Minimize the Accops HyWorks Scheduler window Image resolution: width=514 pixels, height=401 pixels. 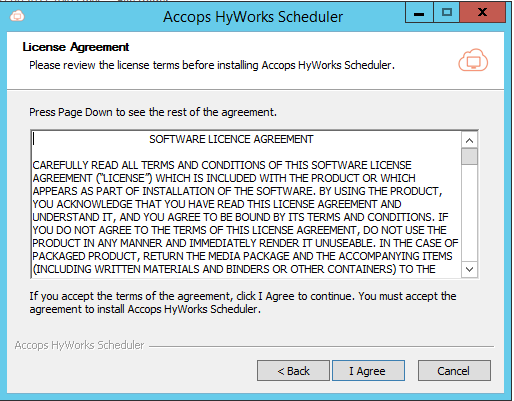[419, 13]
